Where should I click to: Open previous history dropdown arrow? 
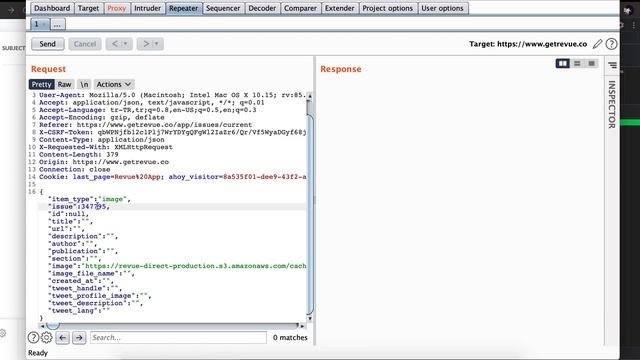click(x=126, y=44)
